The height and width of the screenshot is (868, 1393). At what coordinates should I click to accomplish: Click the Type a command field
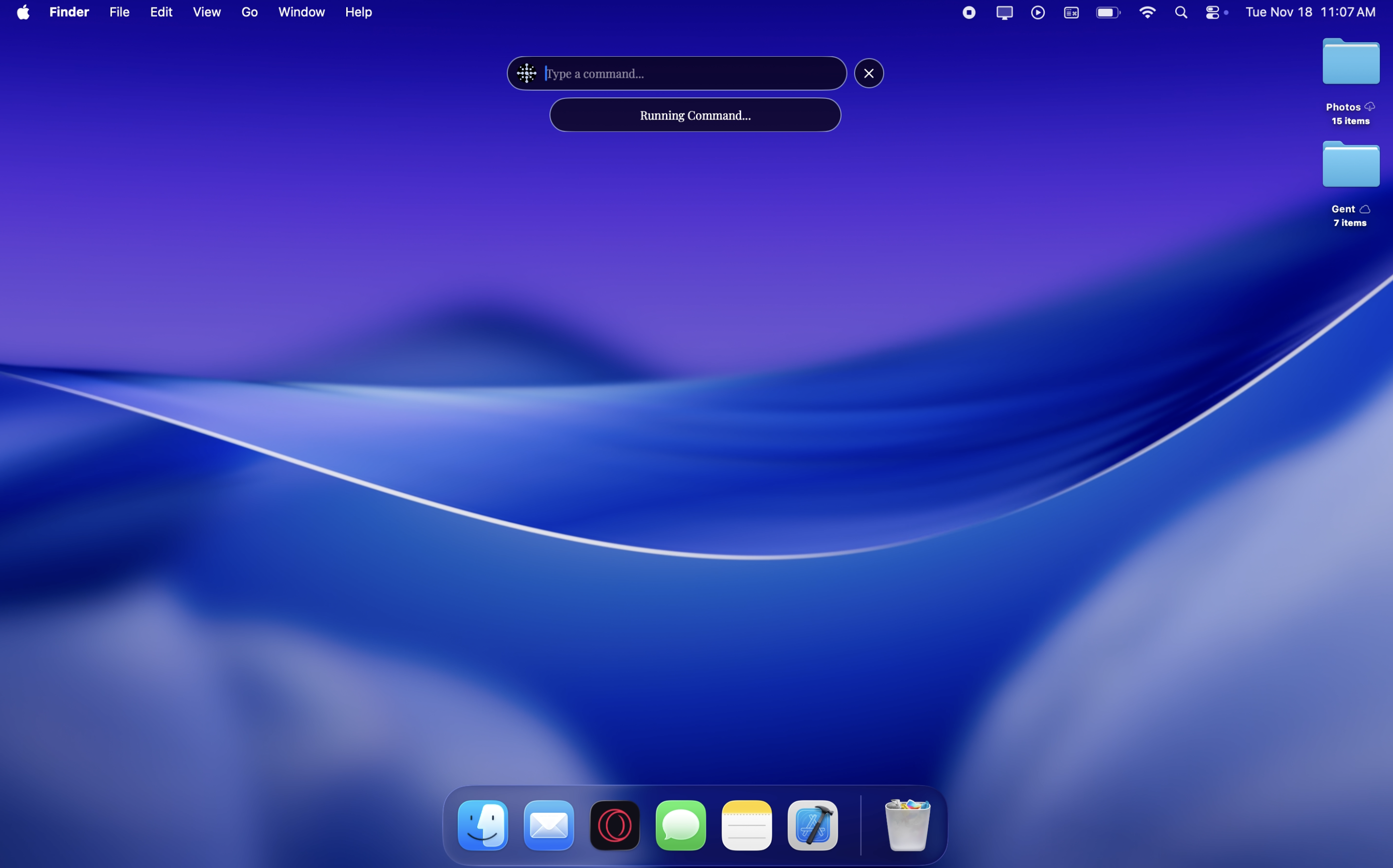tap(689, 73)
